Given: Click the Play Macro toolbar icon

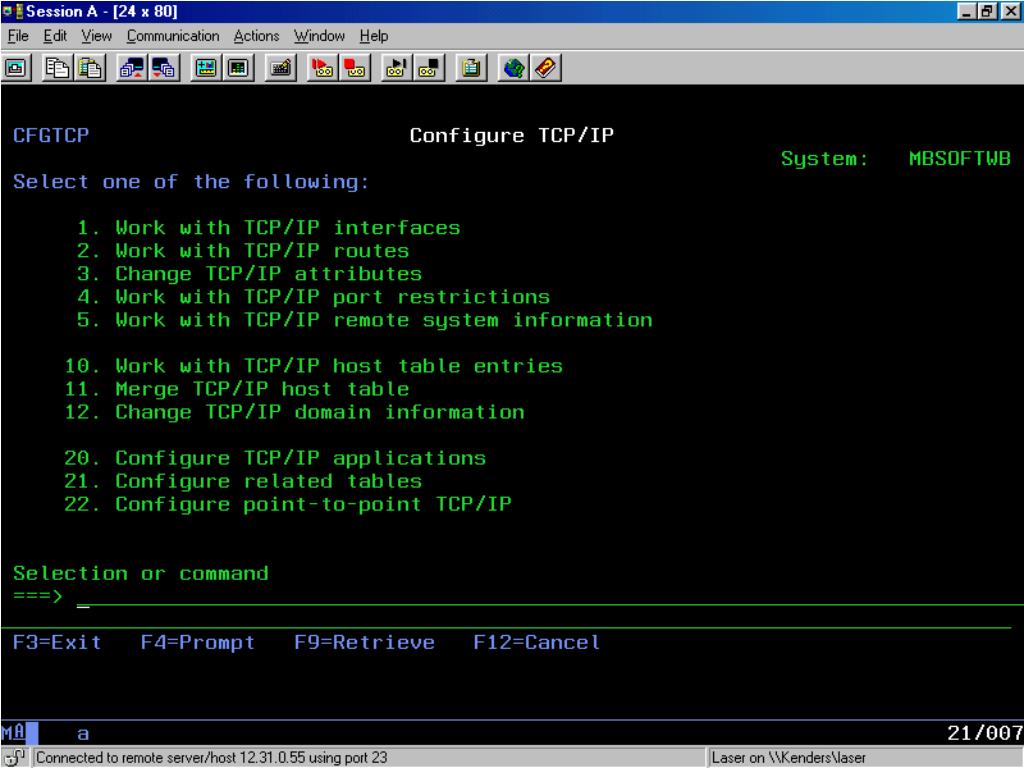Looking at the screenshot, I should coord(396,68).
